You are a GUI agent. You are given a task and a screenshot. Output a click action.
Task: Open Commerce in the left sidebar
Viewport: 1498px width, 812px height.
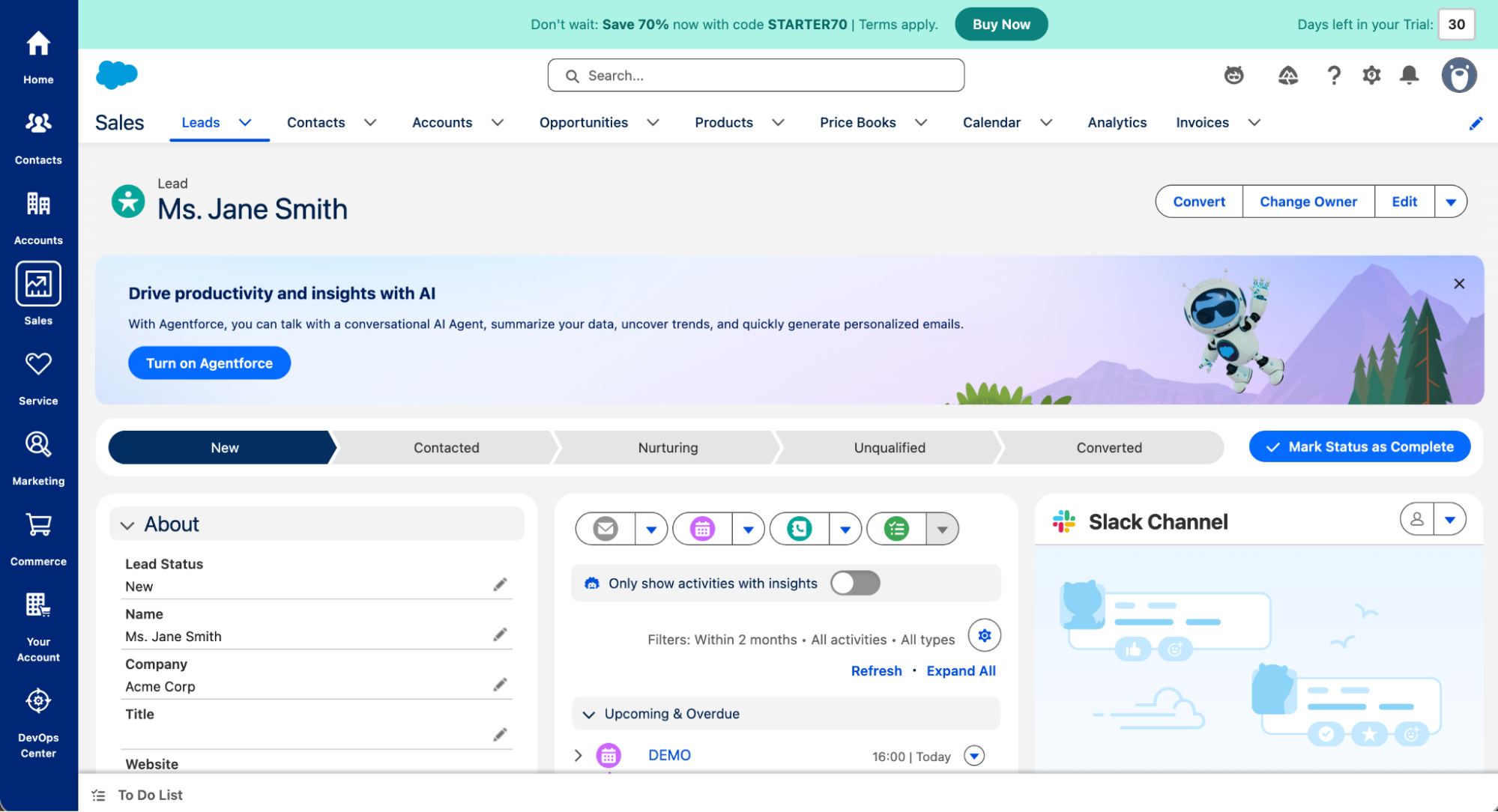tap(38, 538)
